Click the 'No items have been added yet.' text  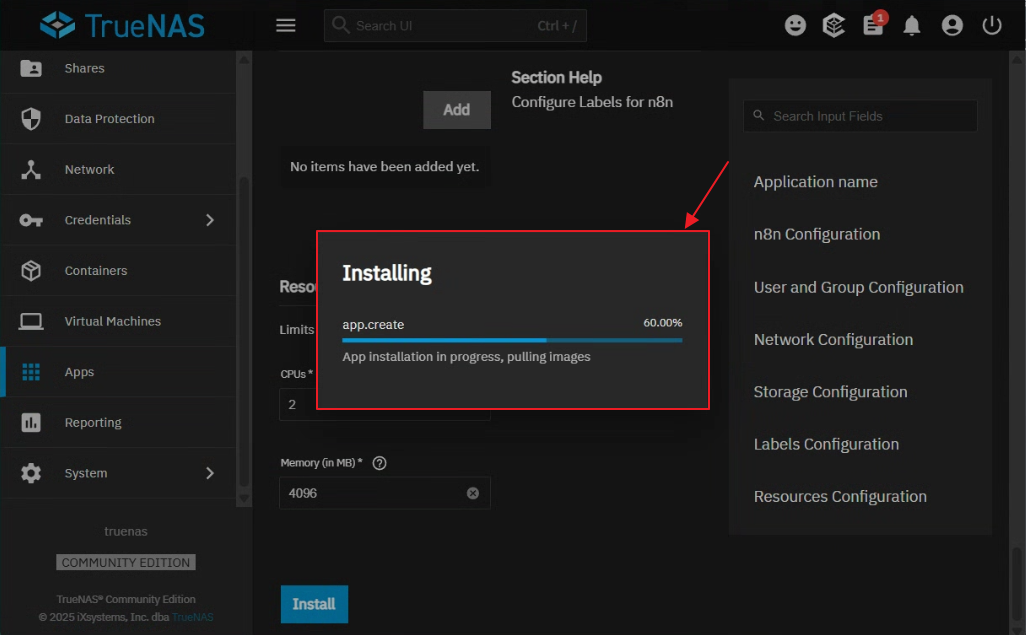coord(385,166)
